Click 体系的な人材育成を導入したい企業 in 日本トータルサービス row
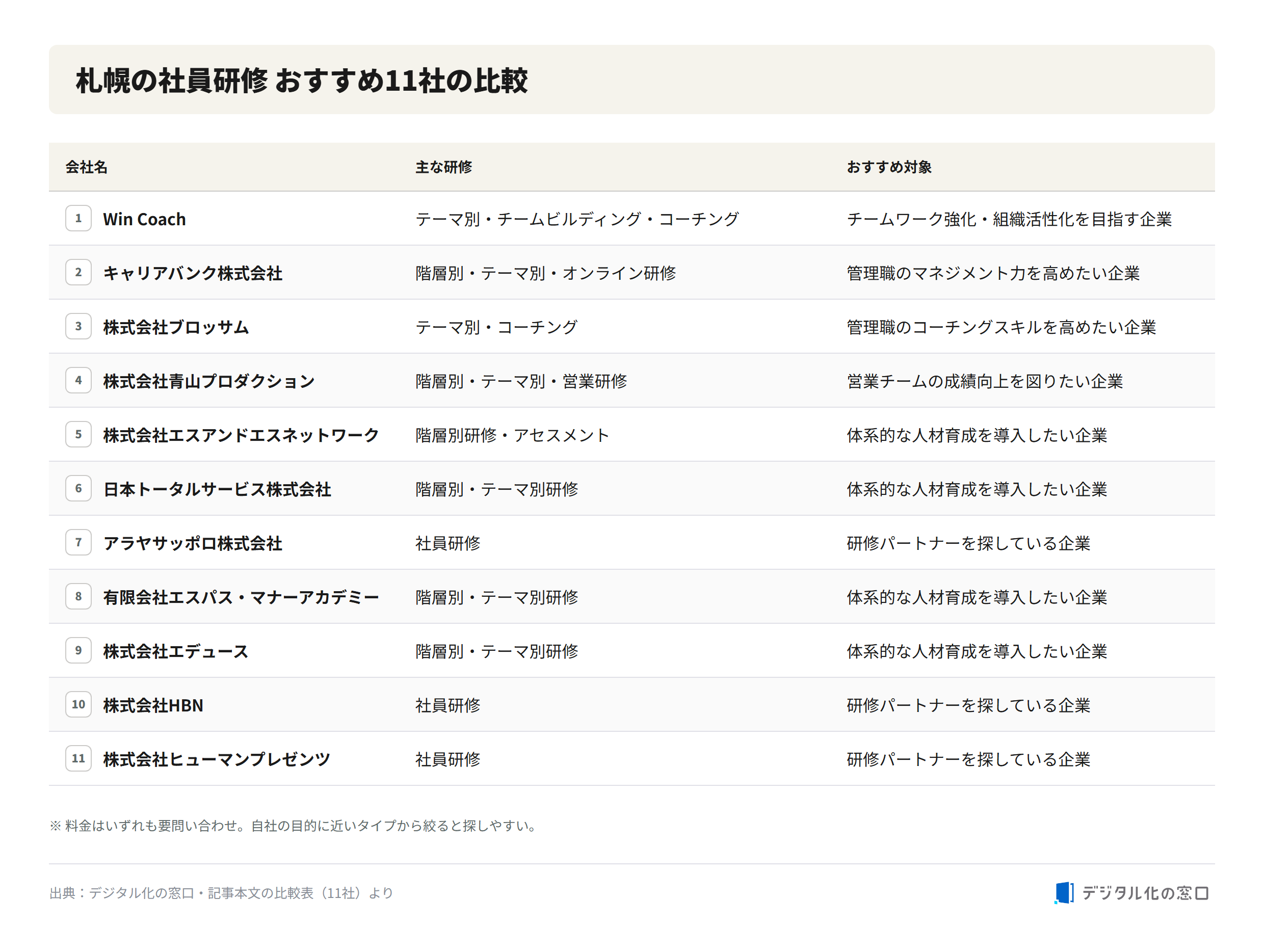 coord(977,489)
